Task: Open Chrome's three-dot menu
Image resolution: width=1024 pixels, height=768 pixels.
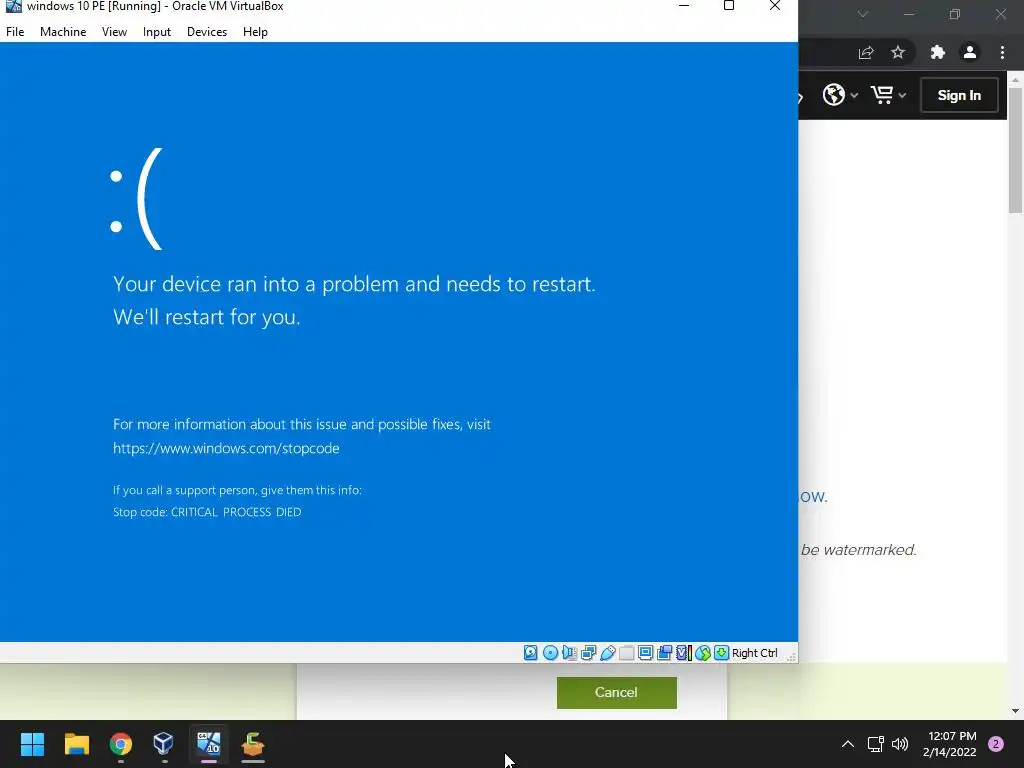Action: [x=1002, y=52]
